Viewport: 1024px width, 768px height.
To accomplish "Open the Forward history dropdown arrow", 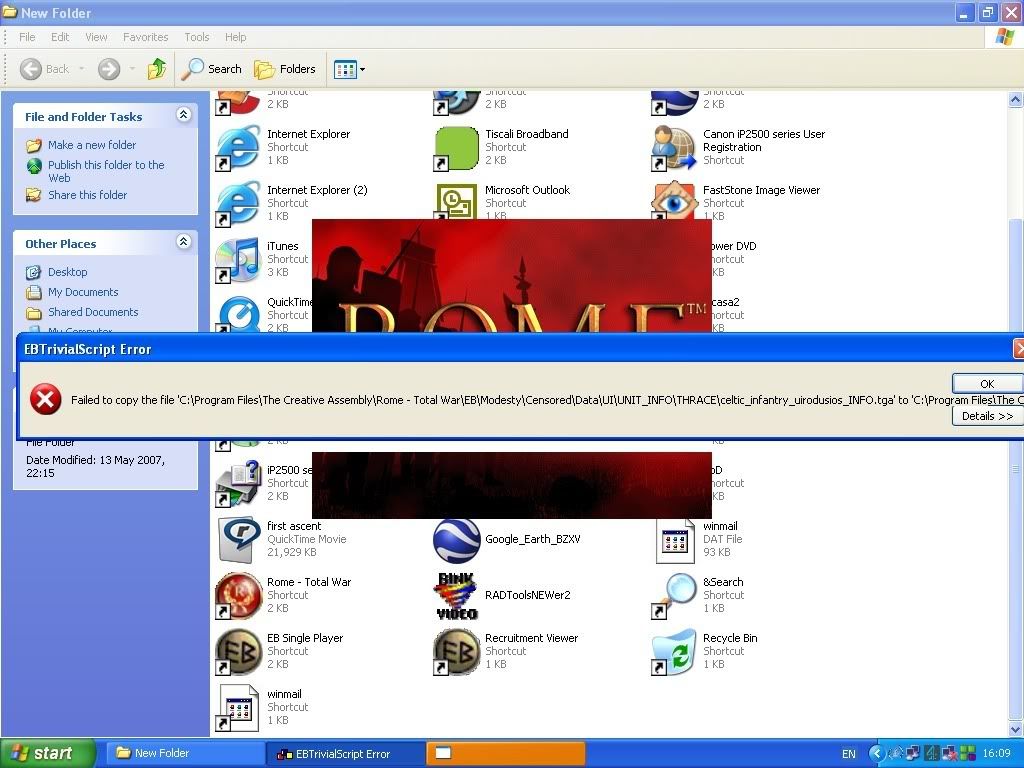I will tap(132, 69).
